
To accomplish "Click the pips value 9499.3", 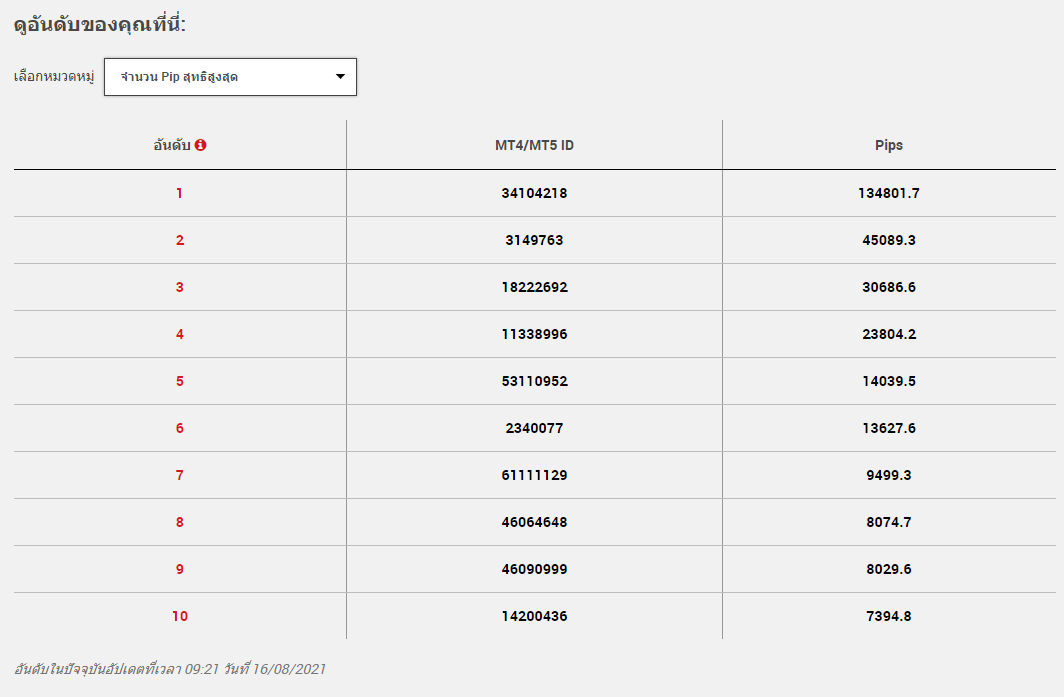I will (x=889, y=475).
